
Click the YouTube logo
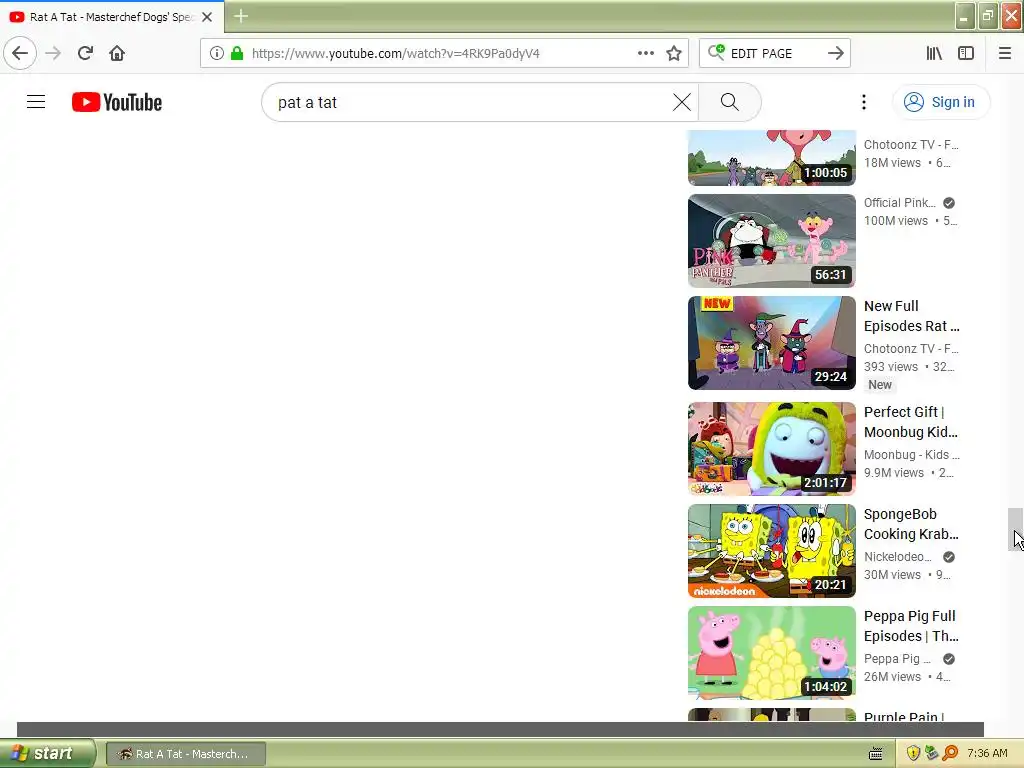coord(117,102)
